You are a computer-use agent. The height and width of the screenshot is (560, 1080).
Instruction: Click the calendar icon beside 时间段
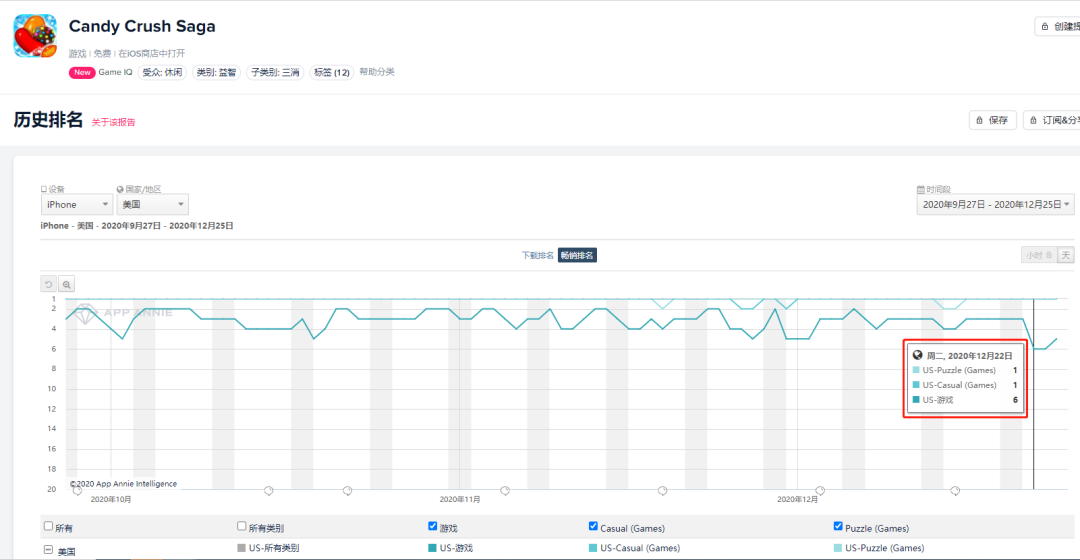pyautogui.click(x=920, y=189)
